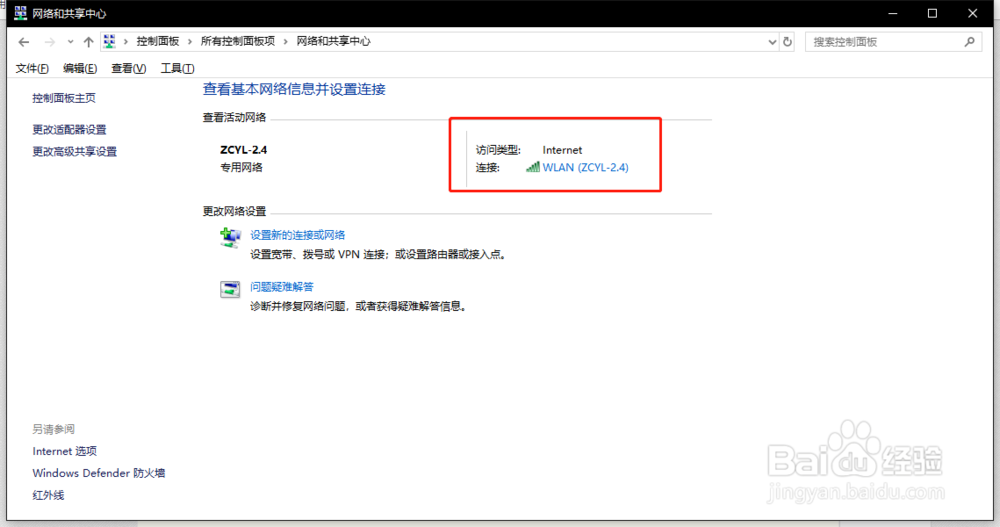This screenshot has height=527, width=1000.
Task: Click the WLAN signal strength icon
Action: (533, 167)
